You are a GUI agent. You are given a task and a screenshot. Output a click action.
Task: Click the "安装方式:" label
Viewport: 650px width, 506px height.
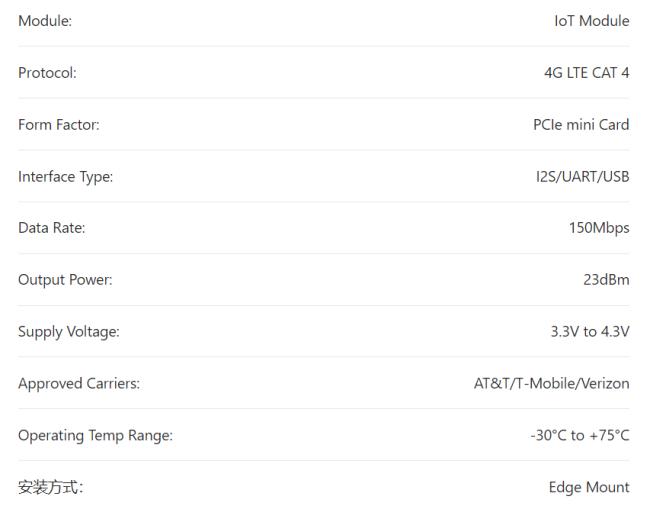(x=47, y=488)
